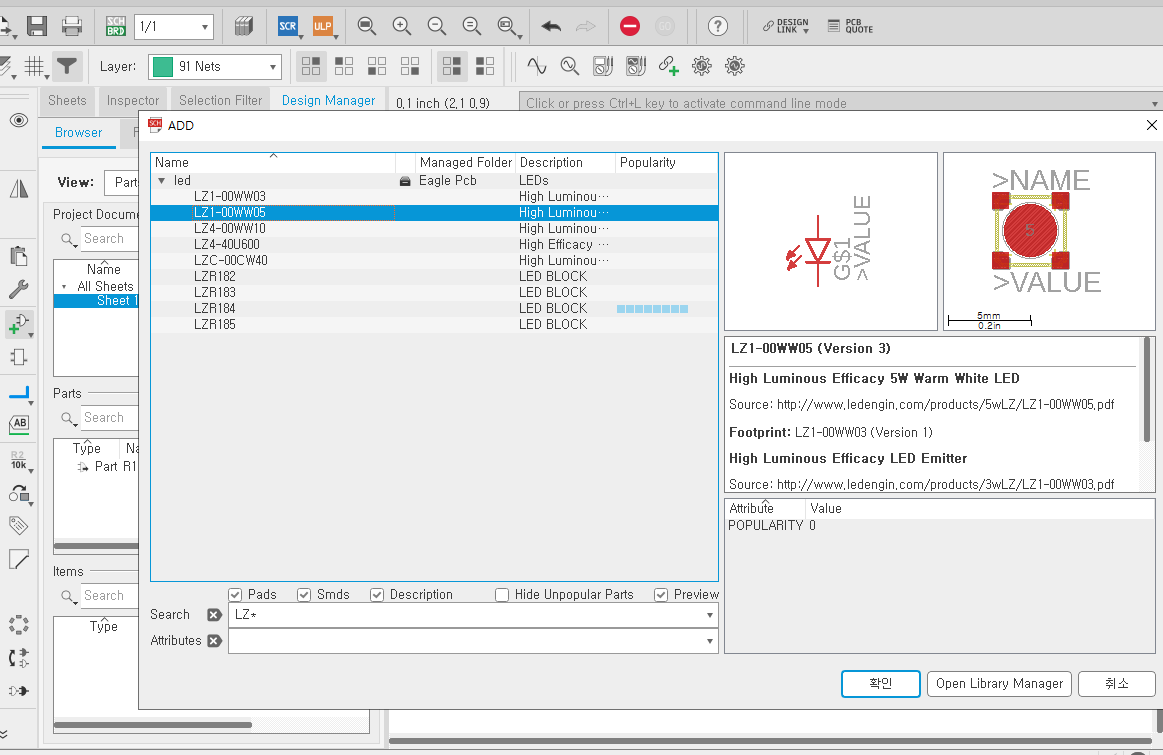The height and width of the screenshot is (755, 1163).
Task: Open help question mark icon
Action: click(x=717, y=27)
